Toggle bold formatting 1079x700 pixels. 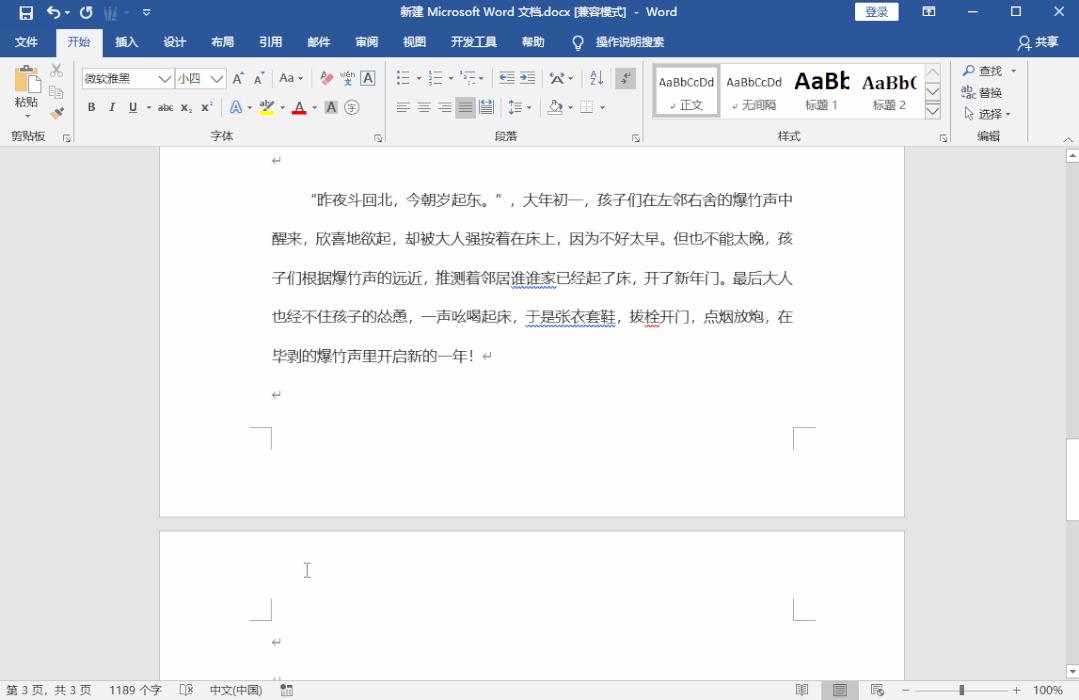(90, 108)
